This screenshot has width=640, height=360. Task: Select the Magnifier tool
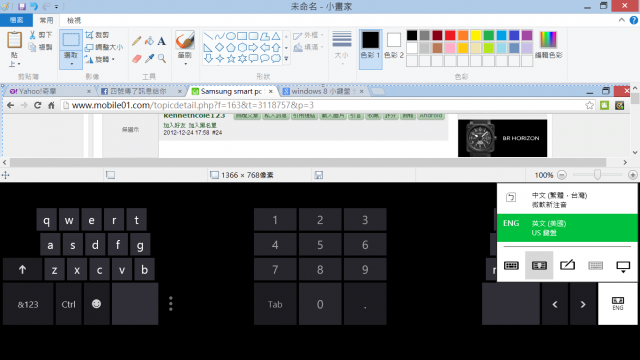pyautogui.click(x=162, y=59)
